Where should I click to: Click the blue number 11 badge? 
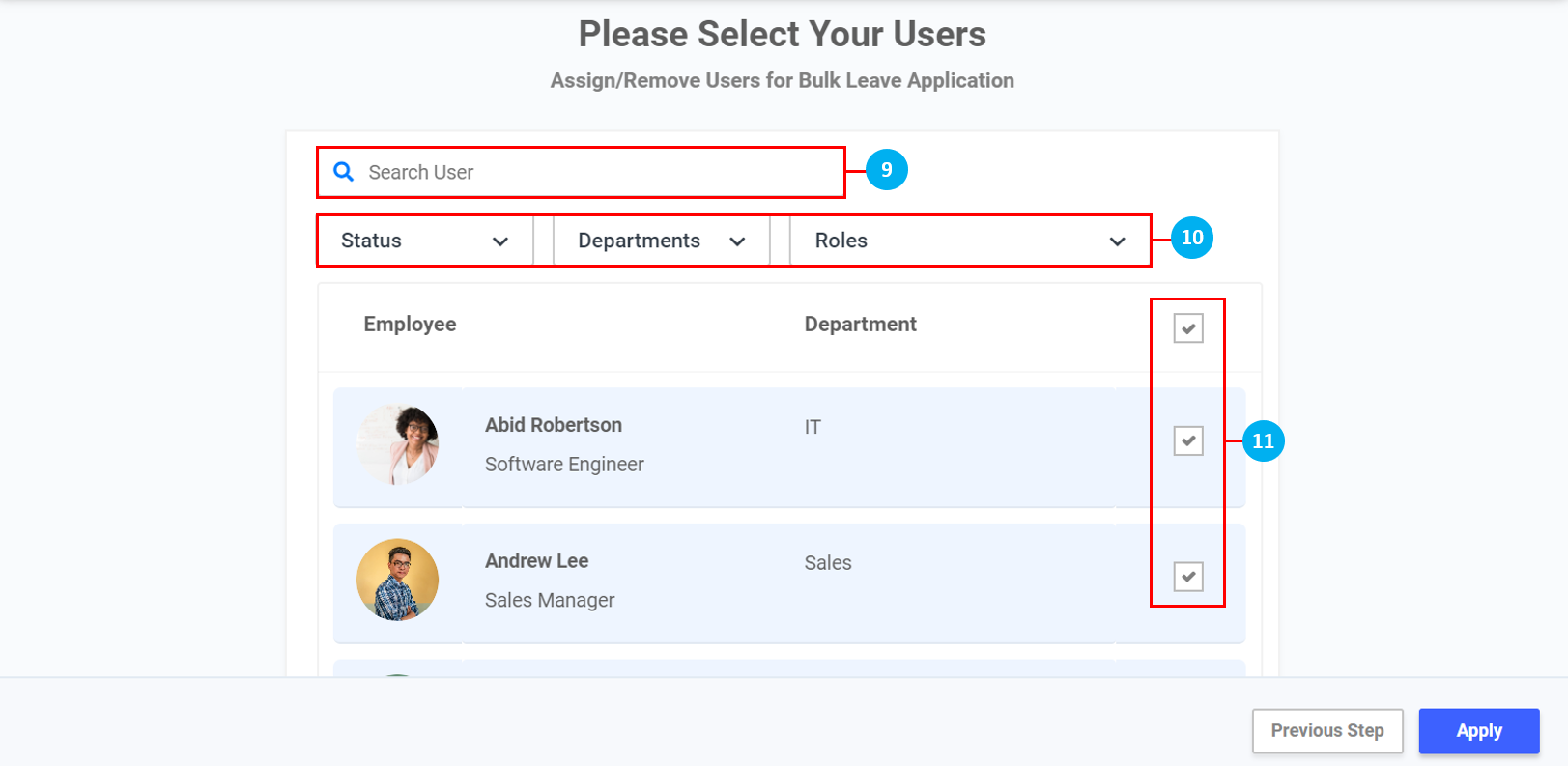[x=1263, y=441]
